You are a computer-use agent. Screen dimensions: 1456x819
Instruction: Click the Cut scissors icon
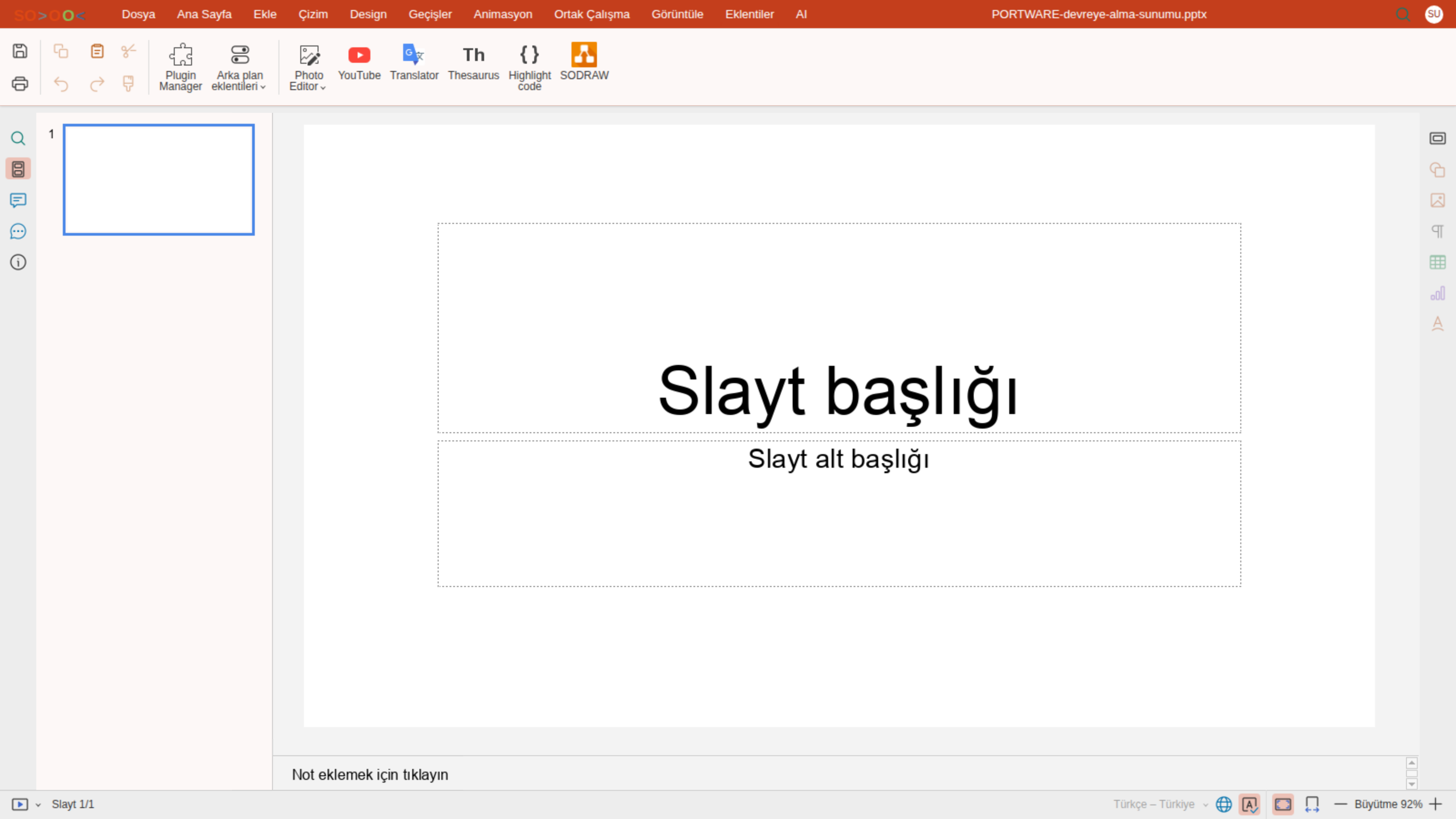click(x=128, y=51)
